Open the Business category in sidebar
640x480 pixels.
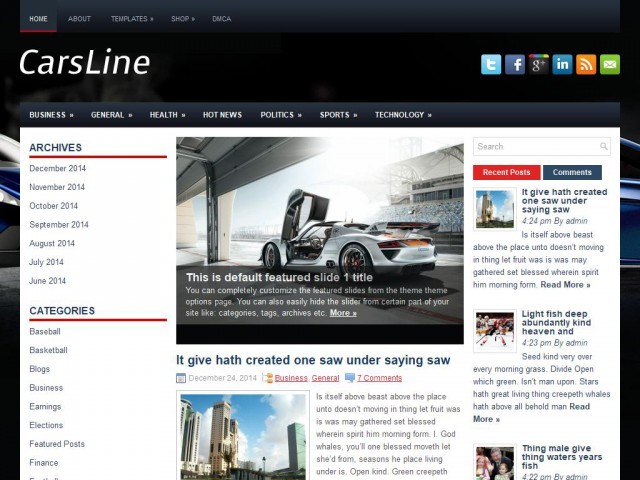pos(46,388)
